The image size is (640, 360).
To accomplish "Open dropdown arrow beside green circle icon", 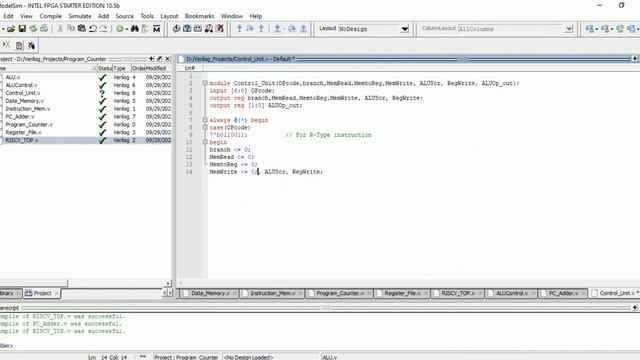I will pyautogui.click(x=127, y=29).
